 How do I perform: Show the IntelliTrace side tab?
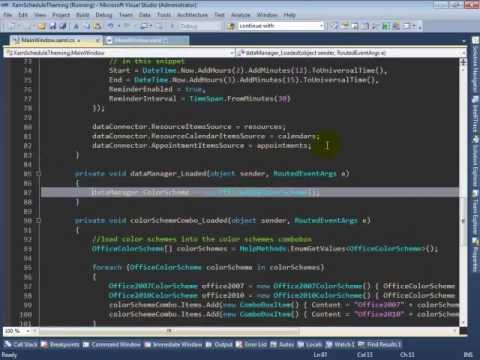[x=475, y=115]
